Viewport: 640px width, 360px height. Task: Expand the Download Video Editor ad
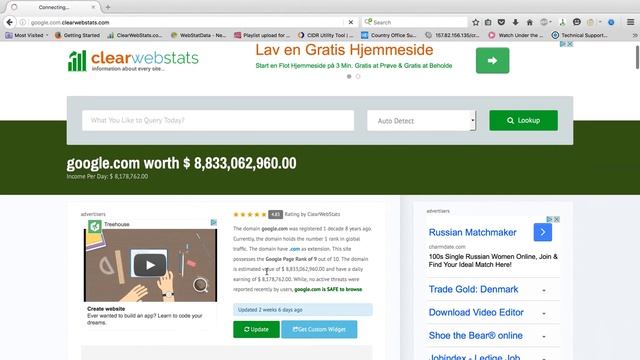coord(544,313)
